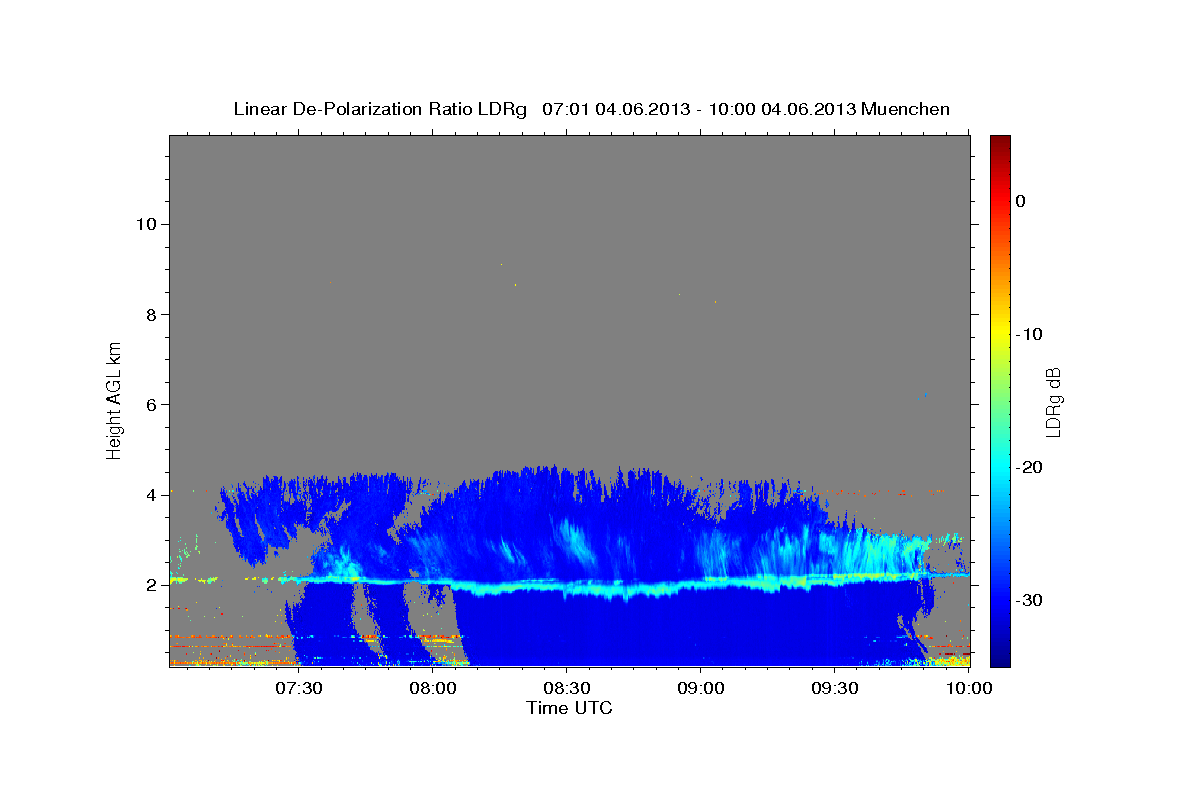Click the "LDRg dB" colorbar label
The width and height of the screenshot is (1200, 800).
(1052, 402)
